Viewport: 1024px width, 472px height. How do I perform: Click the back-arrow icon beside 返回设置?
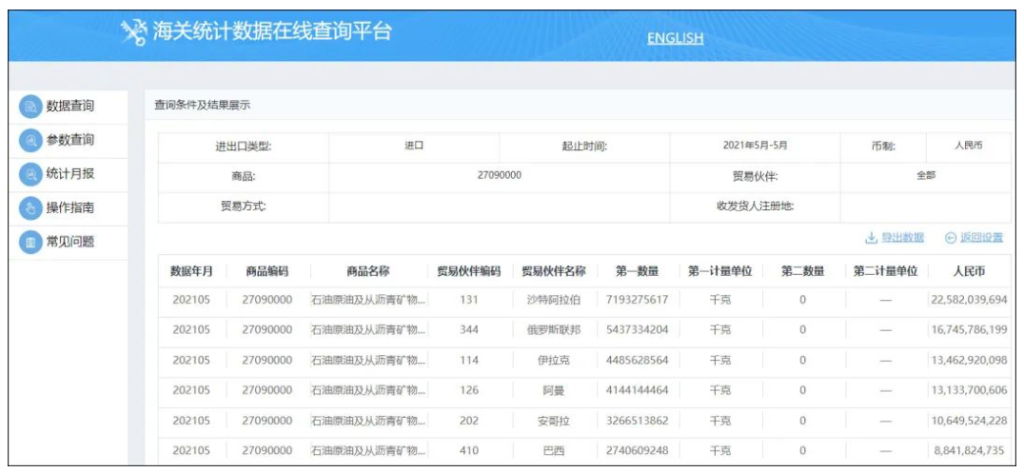[x=950, y=238]
